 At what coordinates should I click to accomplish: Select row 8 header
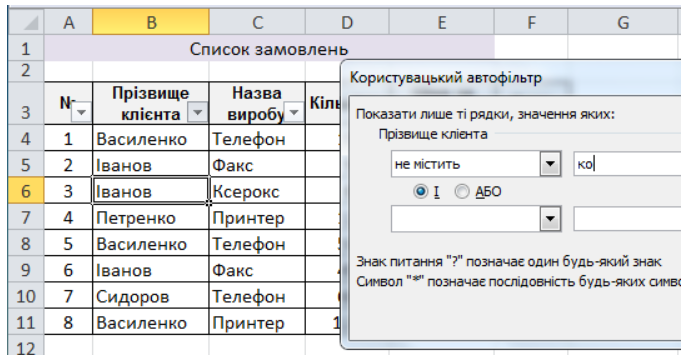coord(26,244)
